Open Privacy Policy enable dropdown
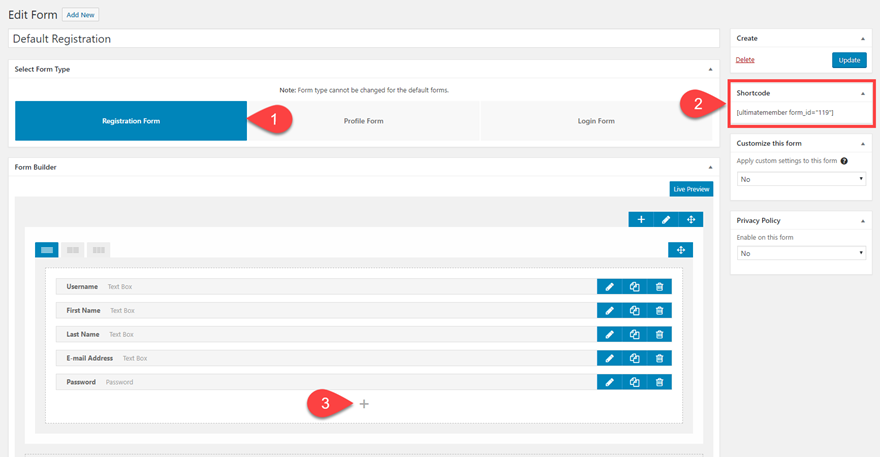The height and width of the screenshot is (457, 880). [x=801, y=253]
